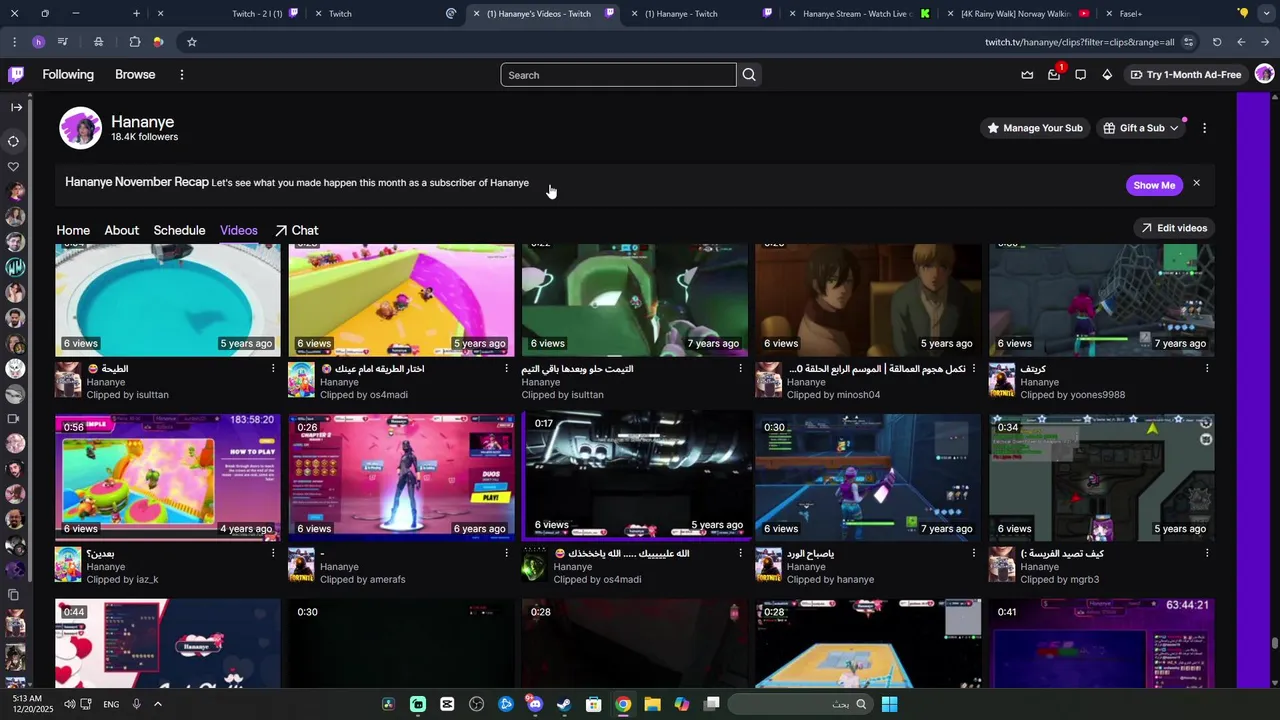Open the Chat popout tab
Viewport: 1280px width, 720px height.
tap(296, 230)
